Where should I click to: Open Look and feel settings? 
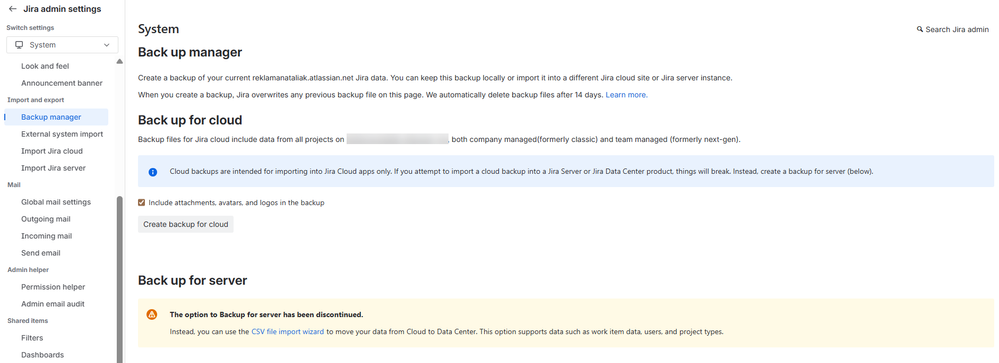point(45,66)
